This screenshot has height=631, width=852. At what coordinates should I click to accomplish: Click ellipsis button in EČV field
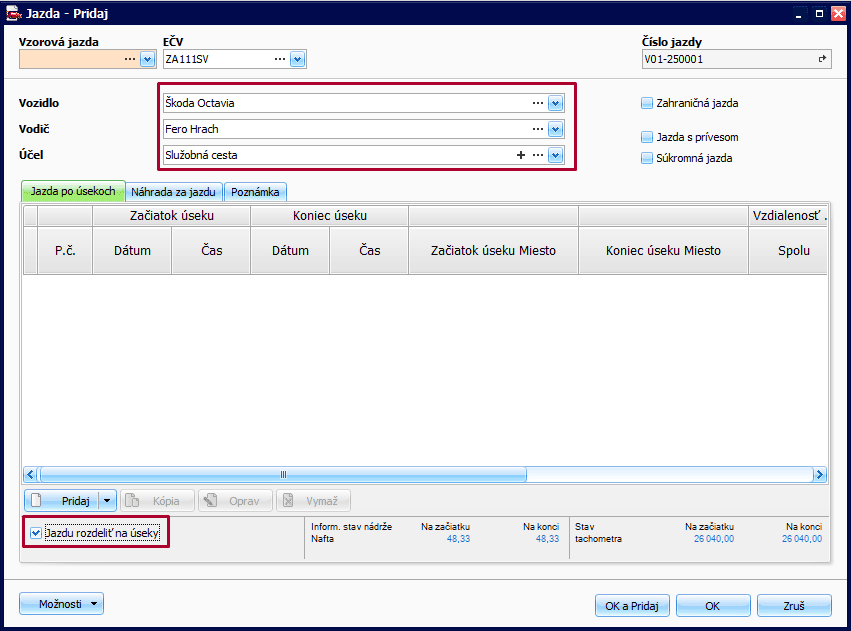point(280,59)
